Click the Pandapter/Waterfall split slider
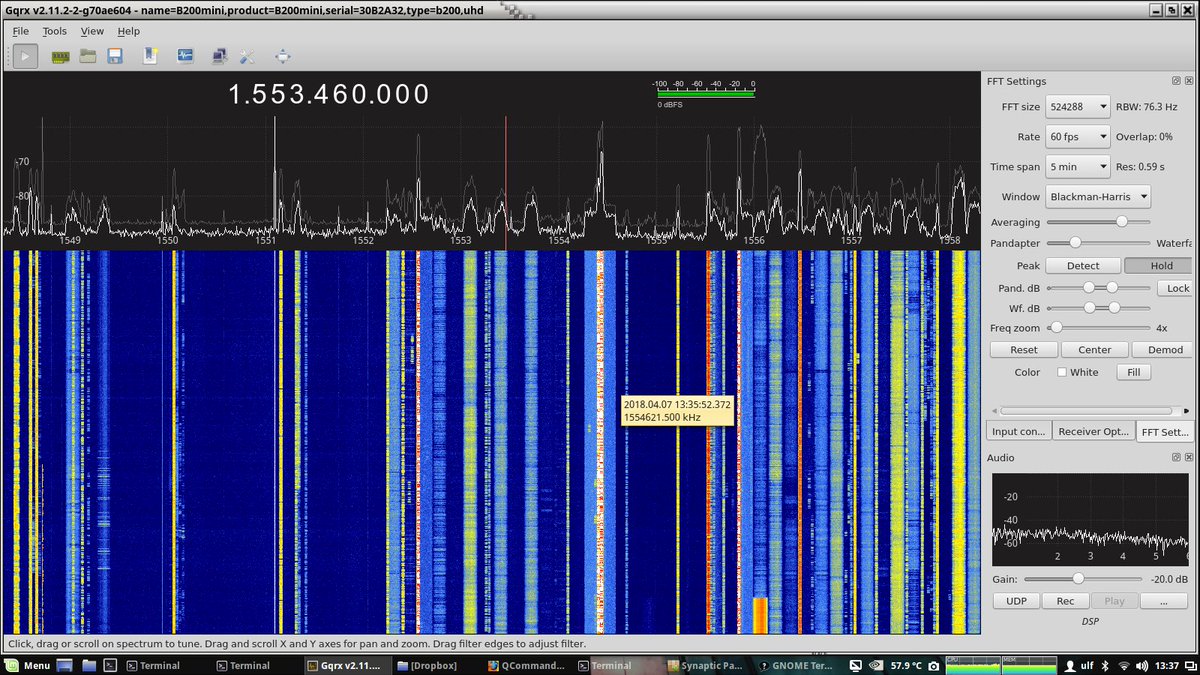This screenshot has width=1200, height=675. pyautogui.click(x=1098, y=242)
